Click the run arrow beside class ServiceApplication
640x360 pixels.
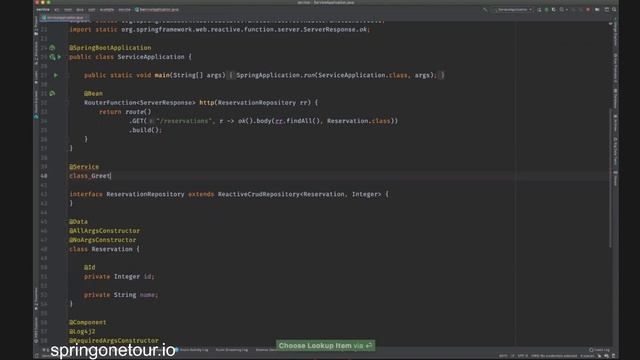(59, 57)
